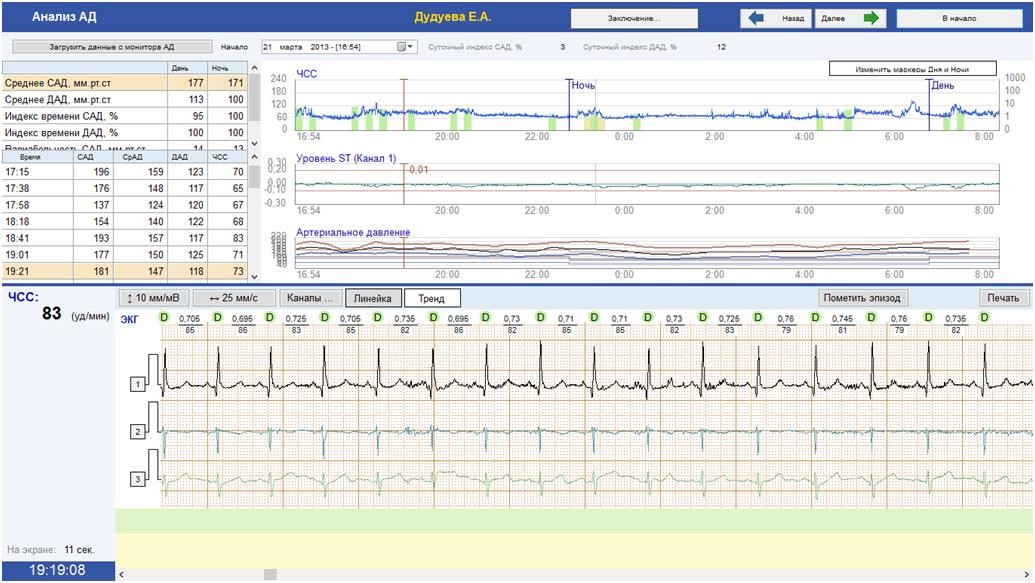The height and width of the screenshot is (583, 1035).
Task: Click Загрузить данные с монитора АД button
Action: 112,47
